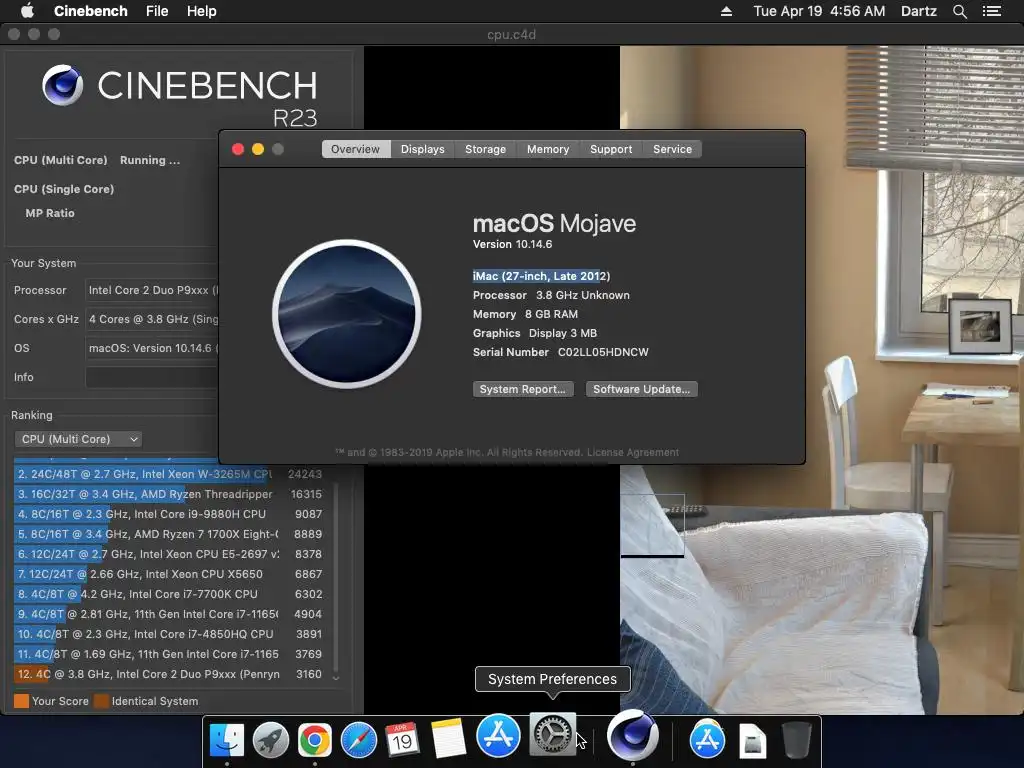Select the Xeon E5-2697 ranking row
The image size is (1024, 768).
click(168, 554)
